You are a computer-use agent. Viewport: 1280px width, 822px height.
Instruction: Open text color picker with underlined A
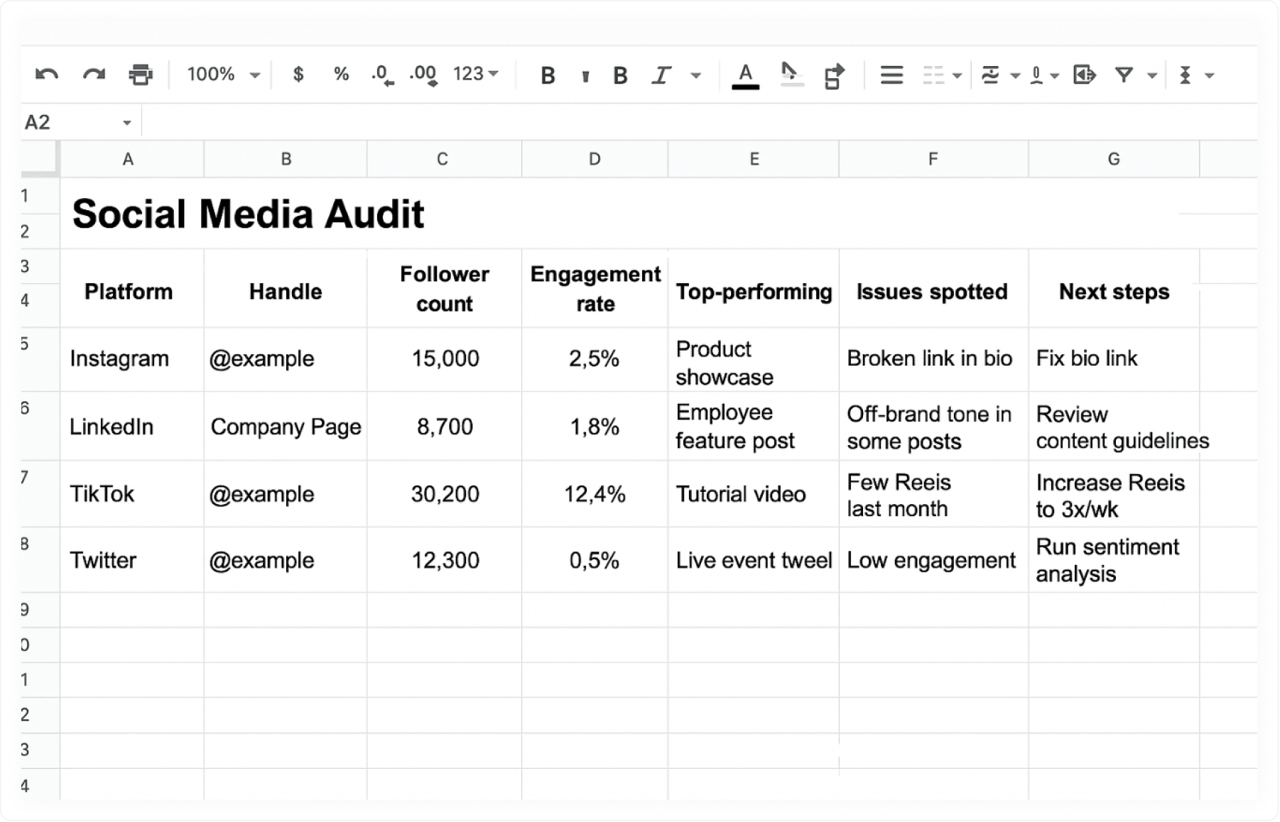[745, 75]
